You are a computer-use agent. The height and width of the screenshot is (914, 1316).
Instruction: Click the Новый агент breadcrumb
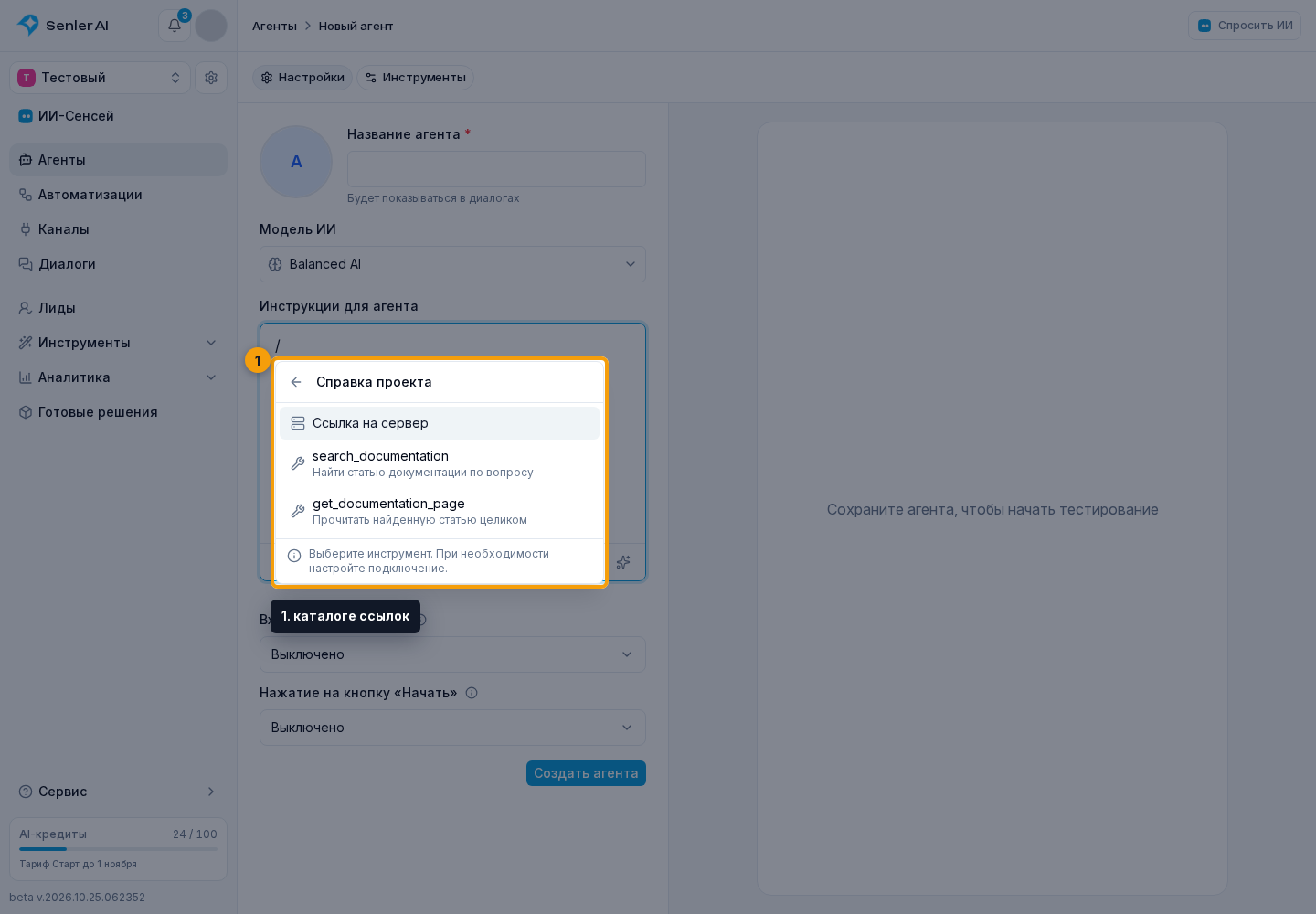[x=356, y=27]
